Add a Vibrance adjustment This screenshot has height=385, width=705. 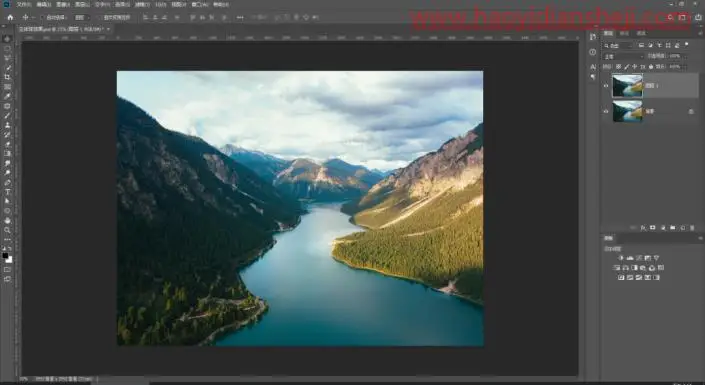[x=656, y=258]
